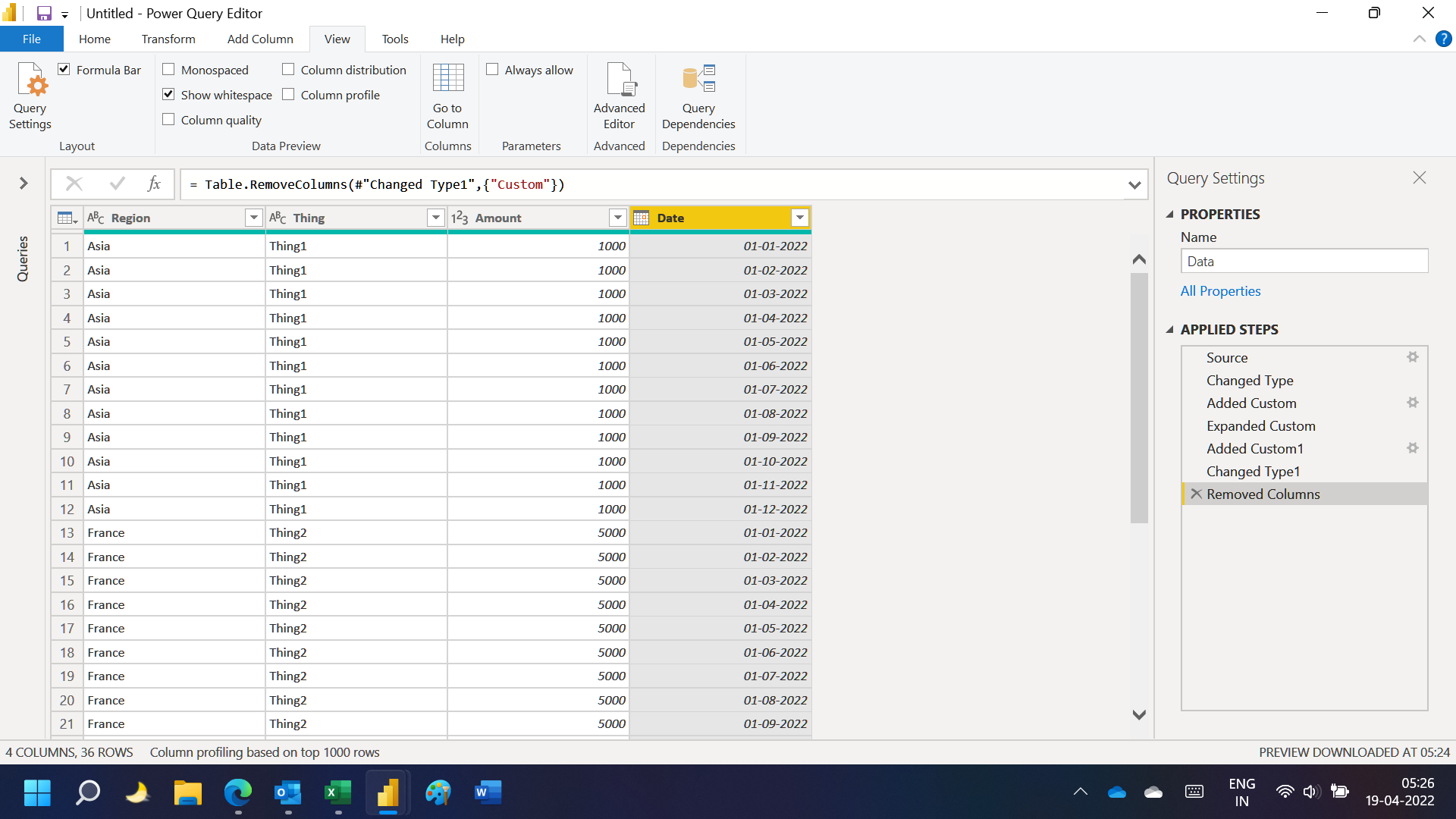1456x819 pixels.
Task: Click the Amount column 123 type icon
Action: [460, 218]
